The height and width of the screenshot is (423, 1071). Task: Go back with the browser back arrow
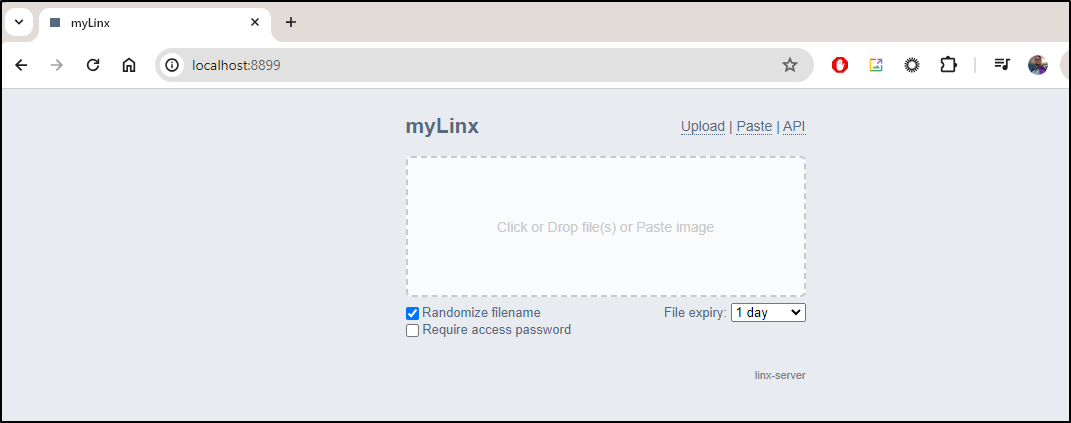coord(22,65)
